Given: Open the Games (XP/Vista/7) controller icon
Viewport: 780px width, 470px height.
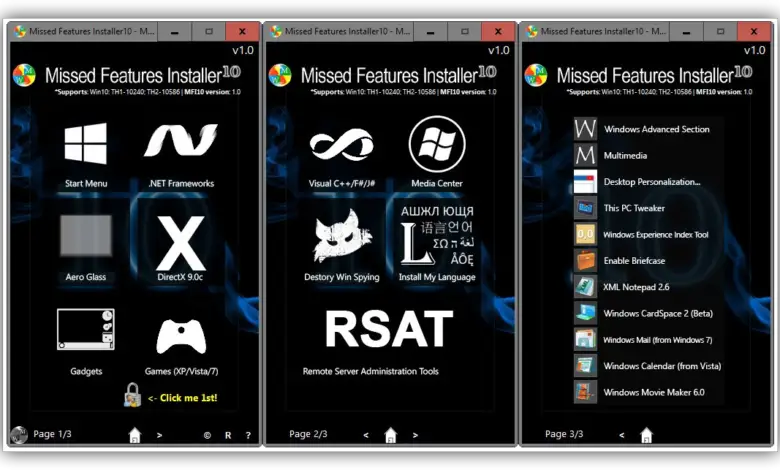Looking at the screenshot, I should pyautogui.click(x=181, y=337).
